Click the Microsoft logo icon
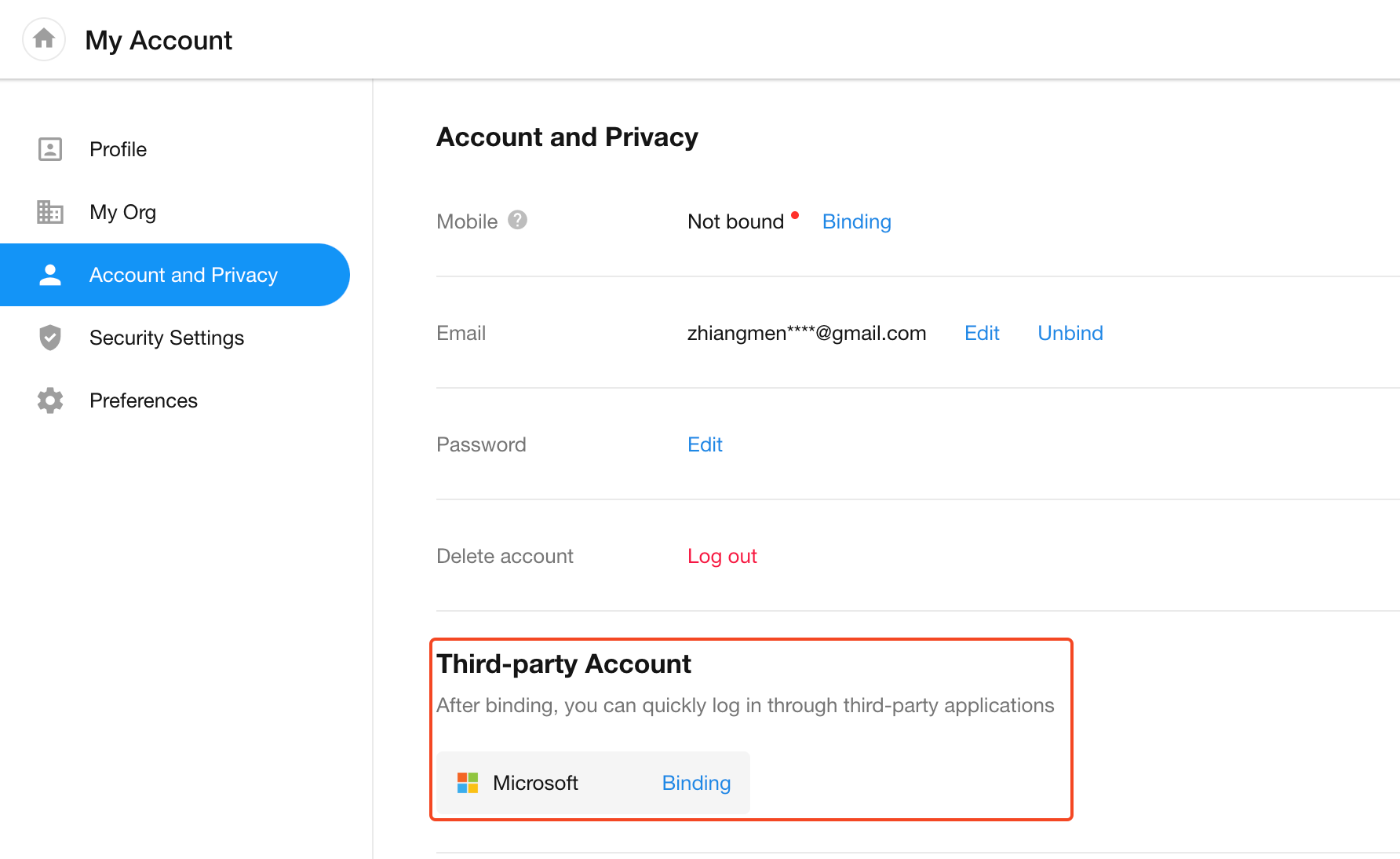 468,783
